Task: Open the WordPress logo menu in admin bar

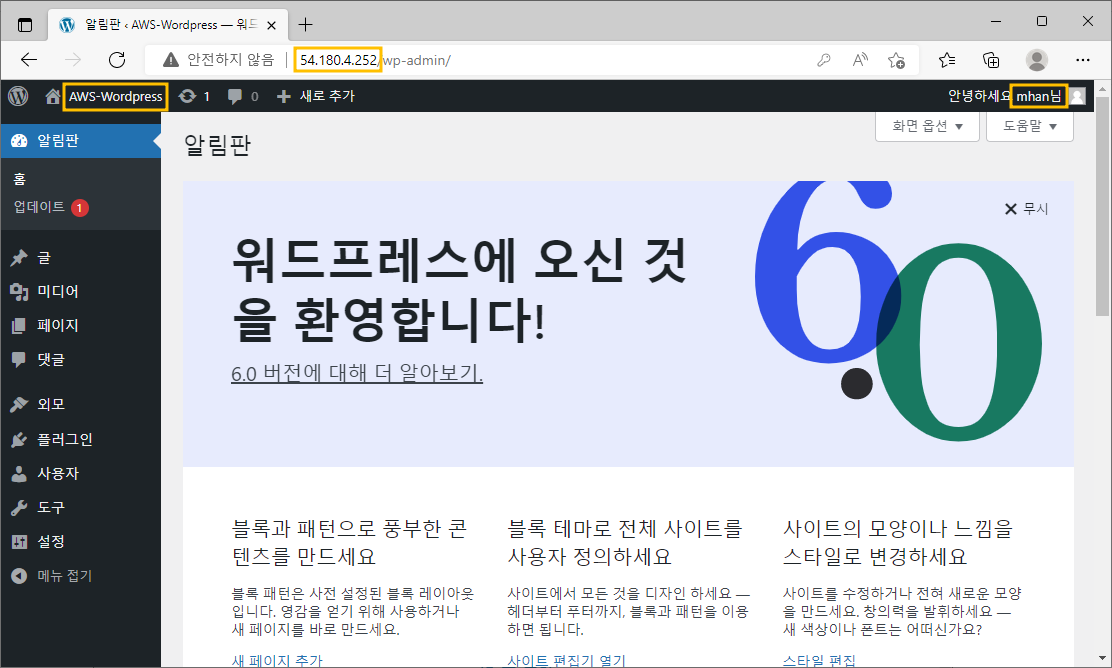Action: [x=18, y=96]
